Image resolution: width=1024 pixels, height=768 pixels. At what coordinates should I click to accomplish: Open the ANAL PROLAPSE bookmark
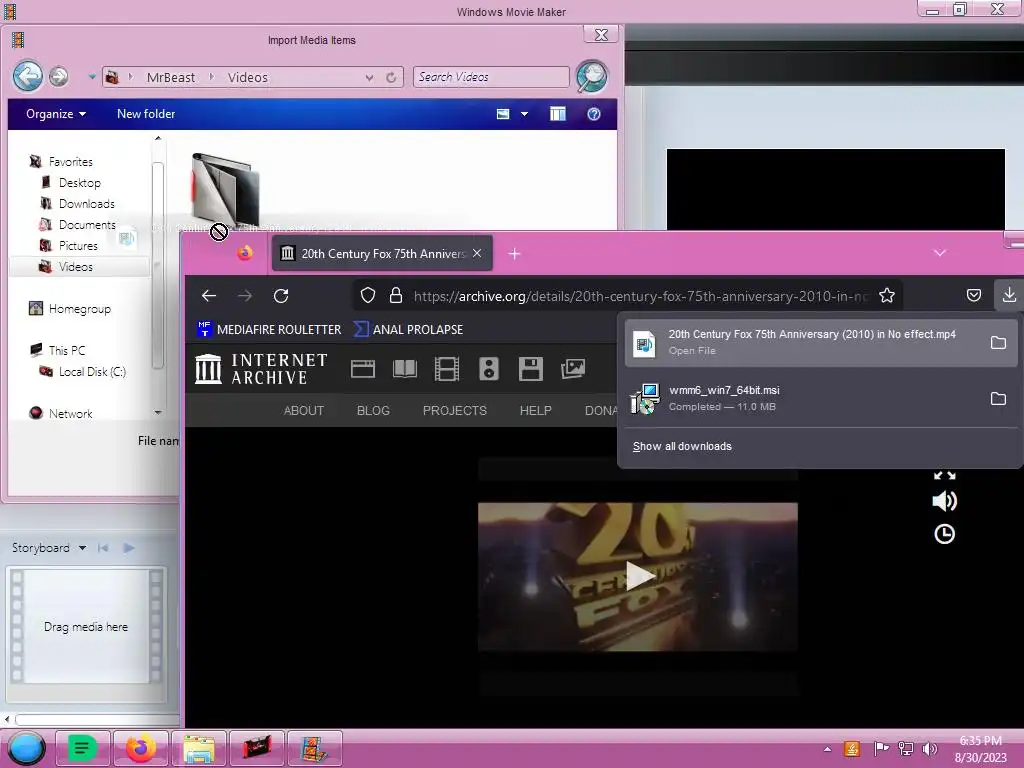coord(408,329)
